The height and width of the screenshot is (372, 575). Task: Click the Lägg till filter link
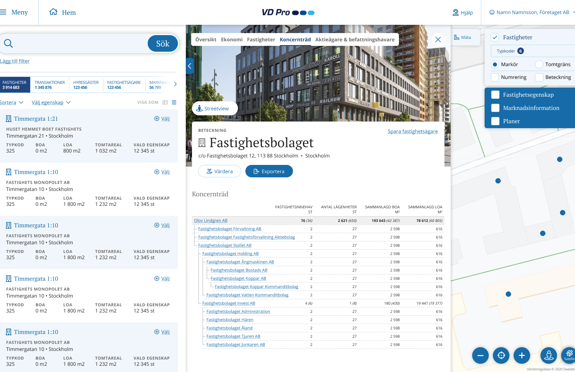(x=15, y=61)
